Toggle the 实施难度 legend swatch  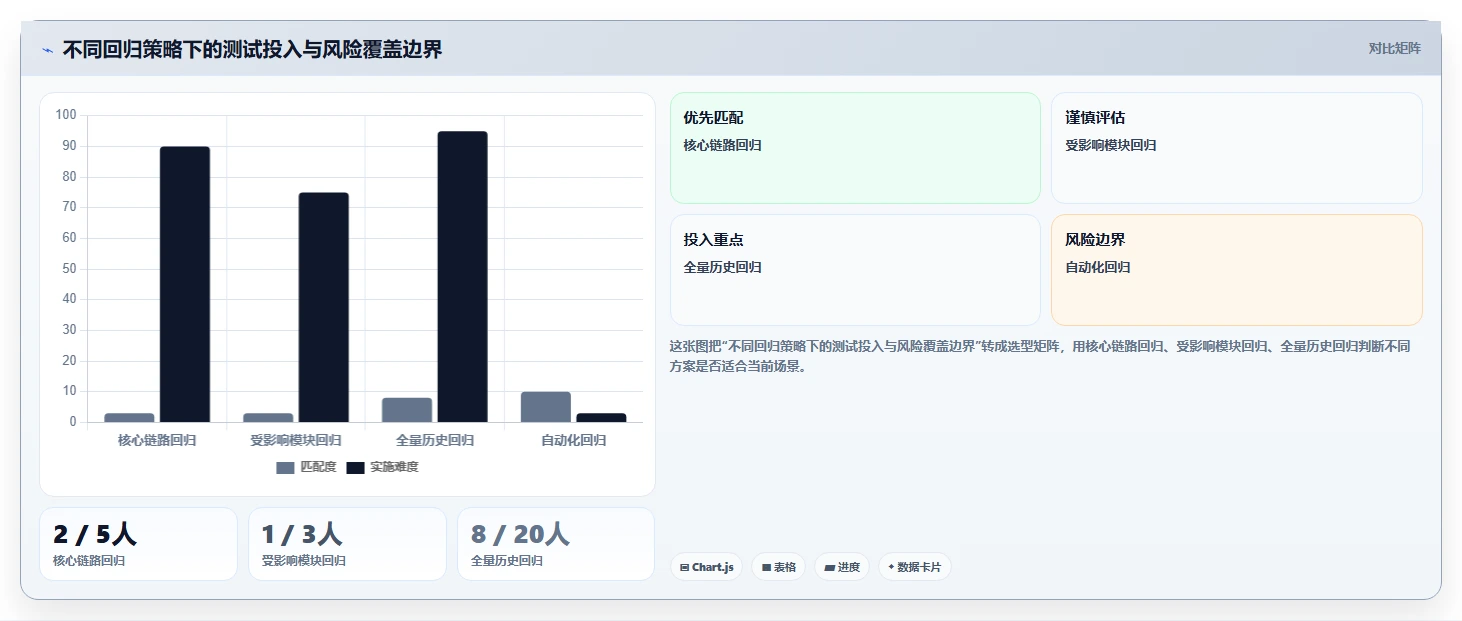(355, 467)
